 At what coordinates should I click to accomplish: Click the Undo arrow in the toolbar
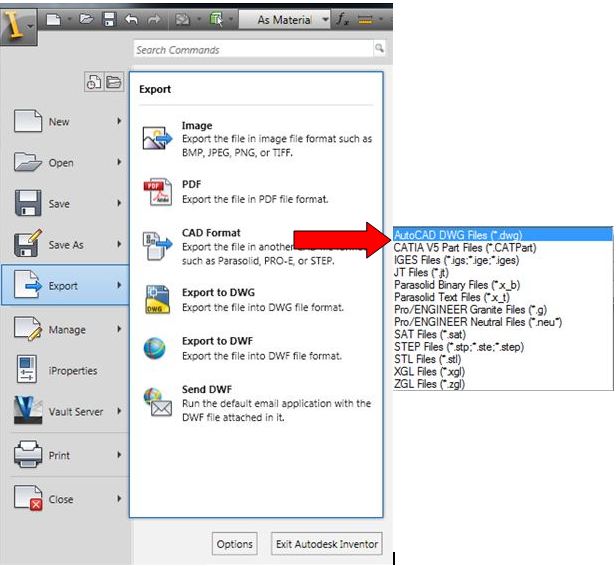pos(131,19)
